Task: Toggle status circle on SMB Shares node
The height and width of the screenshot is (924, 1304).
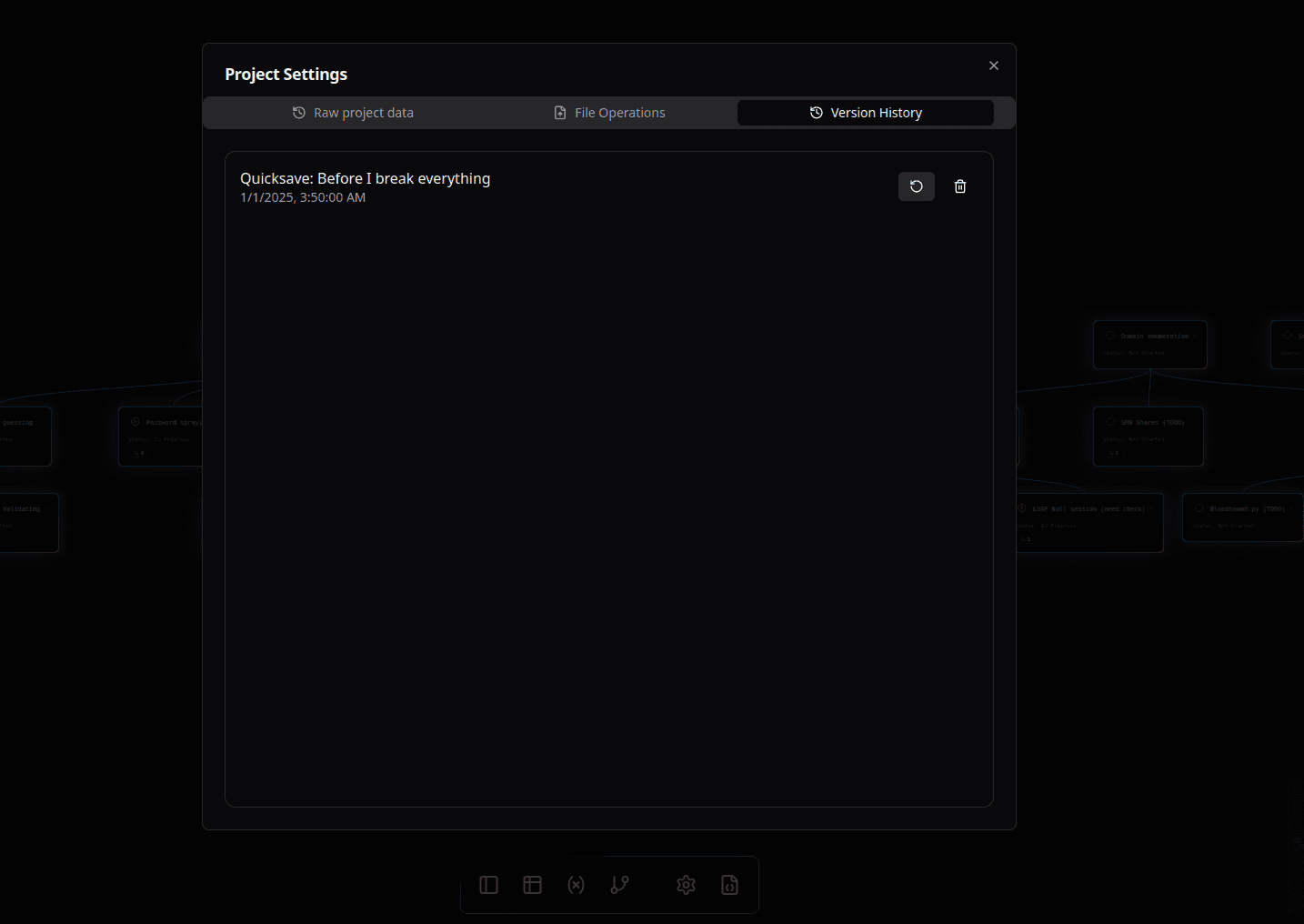Action: point(1110,422)
